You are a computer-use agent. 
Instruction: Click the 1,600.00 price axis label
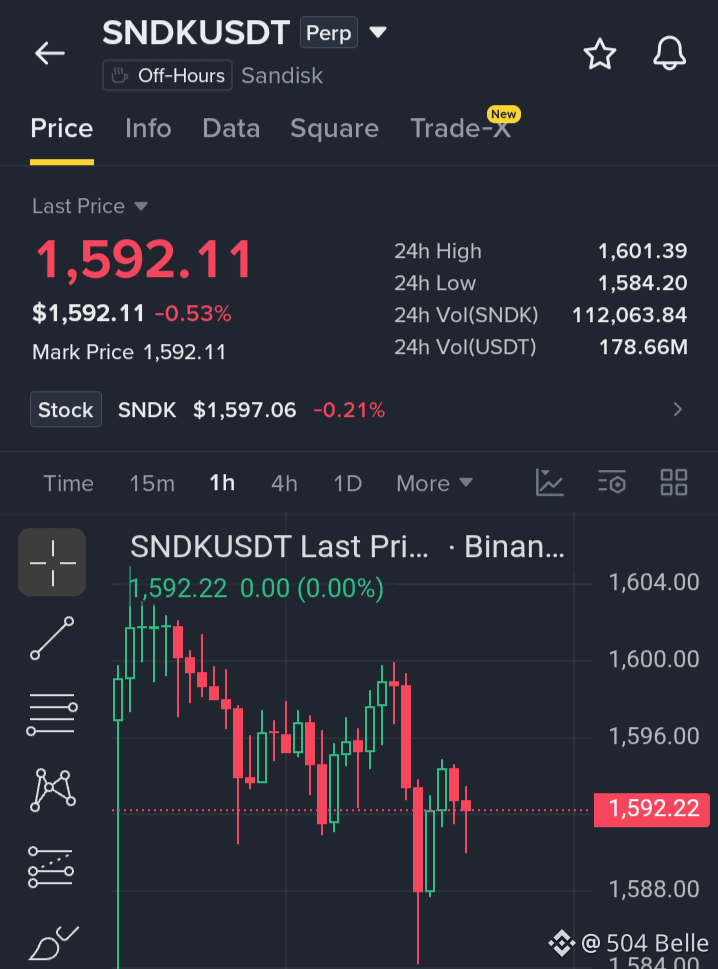tap(654, 659)
